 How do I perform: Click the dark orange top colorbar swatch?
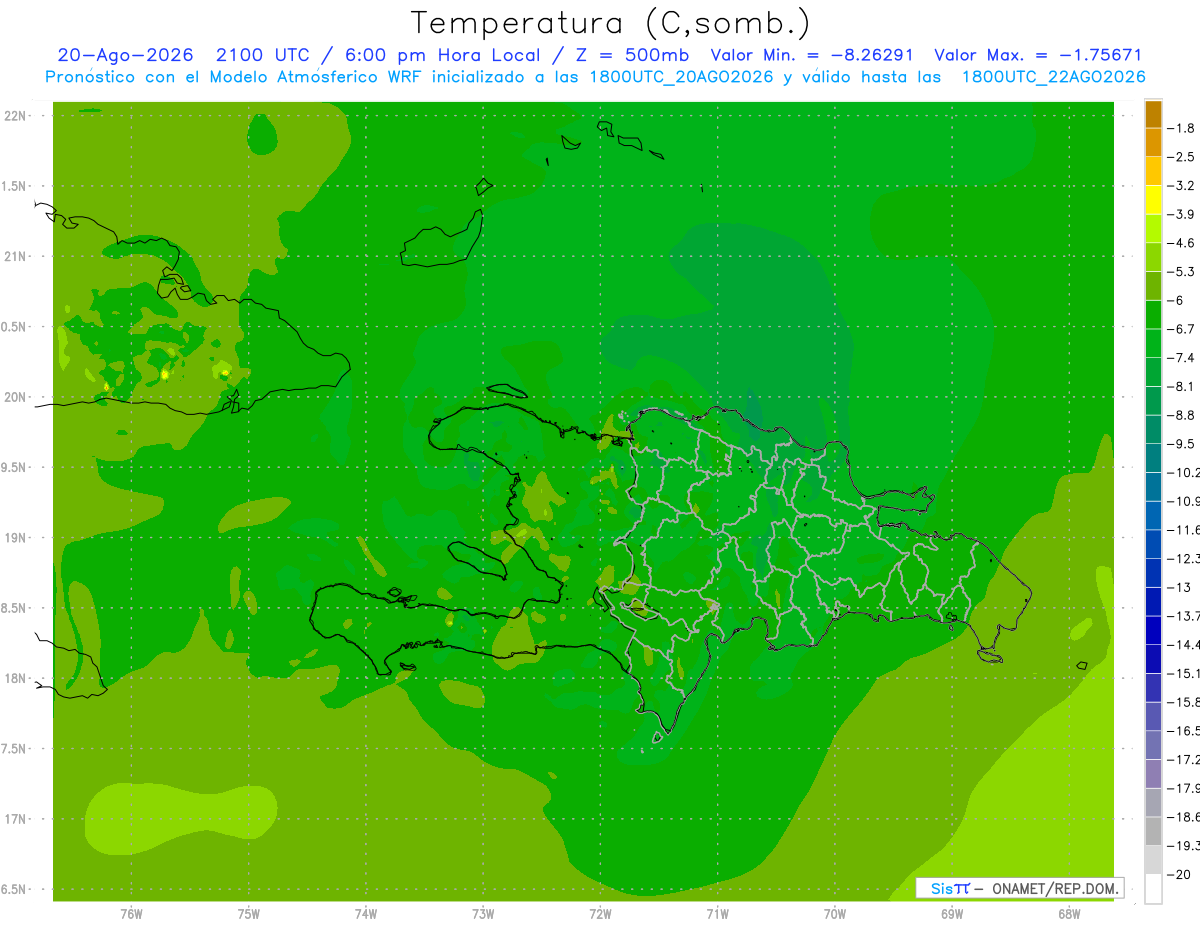click(x=1153, y=114)
